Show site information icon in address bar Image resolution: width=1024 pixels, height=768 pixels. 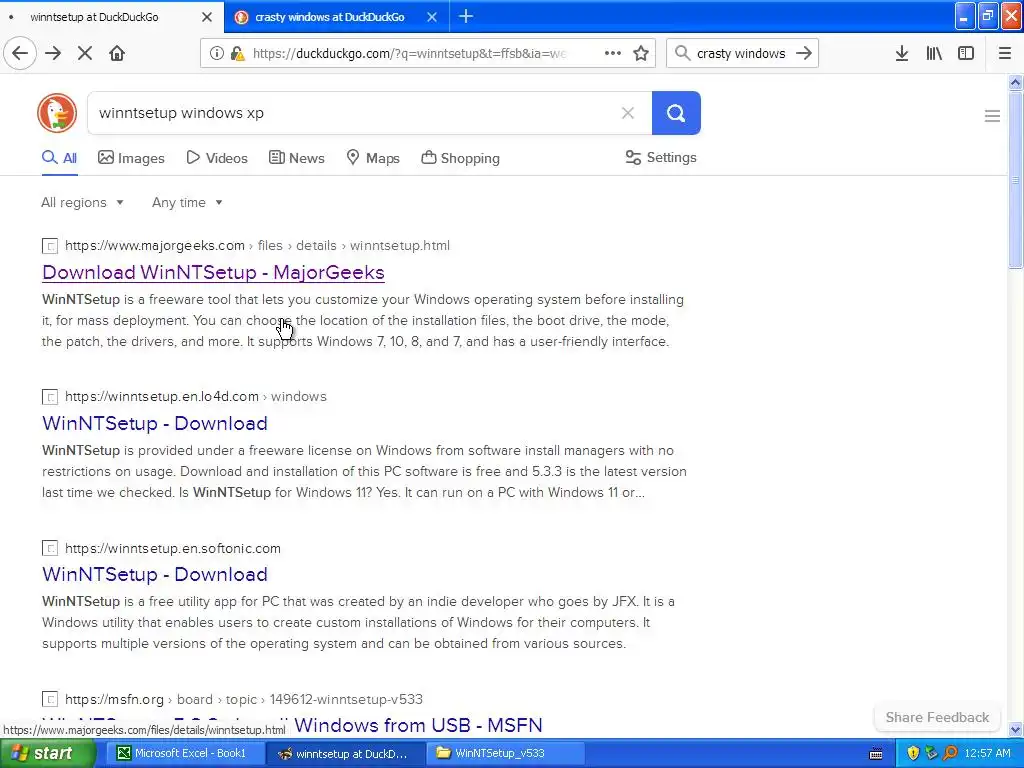point(216,53)
